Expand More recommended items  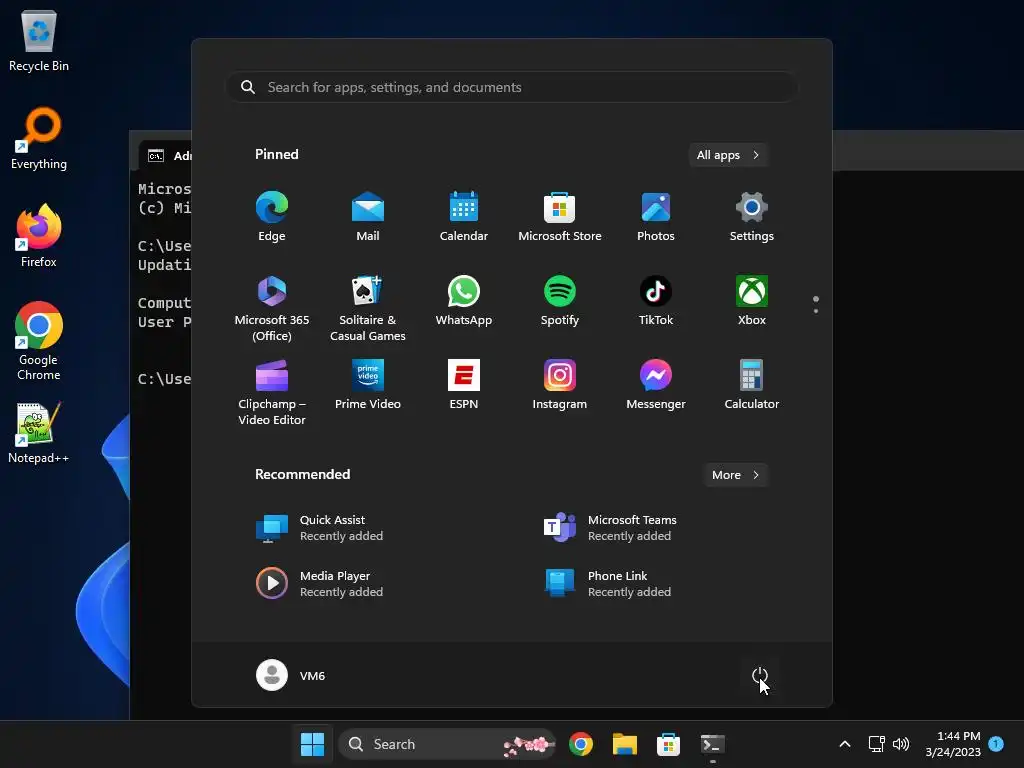(735, 475)
